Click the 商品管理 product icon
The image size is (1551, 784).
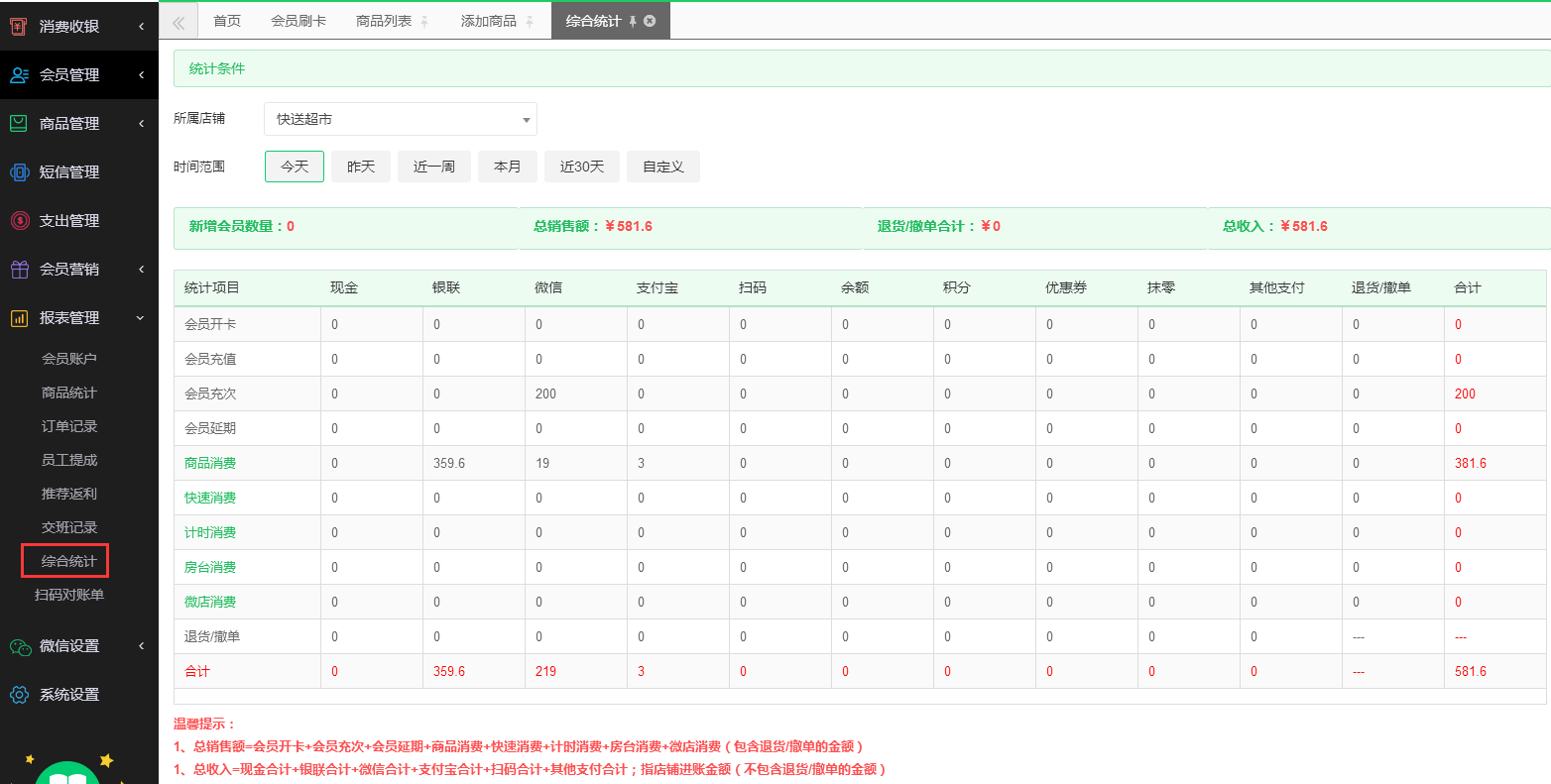(x=19, y=124)
